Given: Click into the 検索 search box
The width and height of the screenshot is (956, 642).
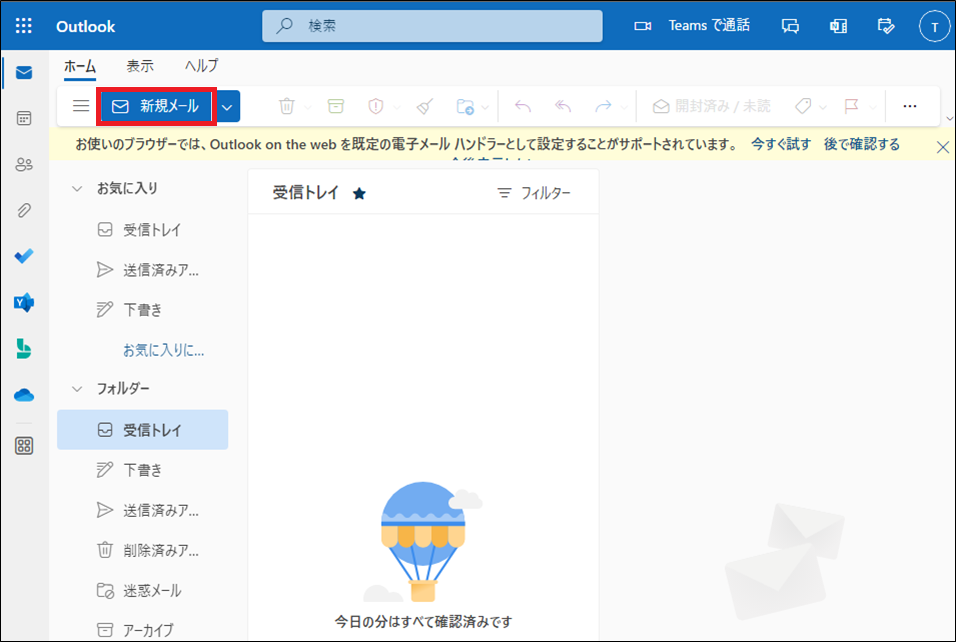Looking at the screenshot, I should pyautogui.click(x=432, y=26).
